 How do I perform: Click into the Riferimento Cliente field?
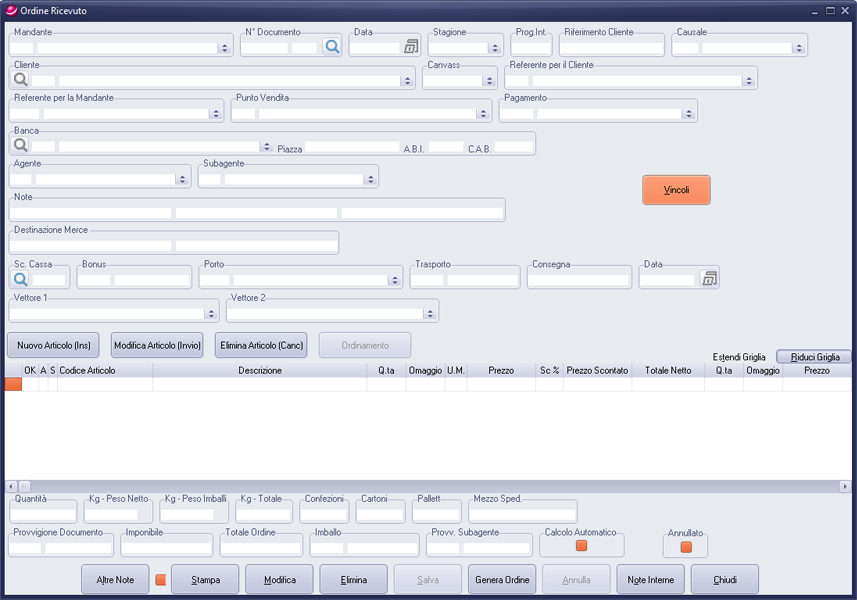tap(612, 48)
